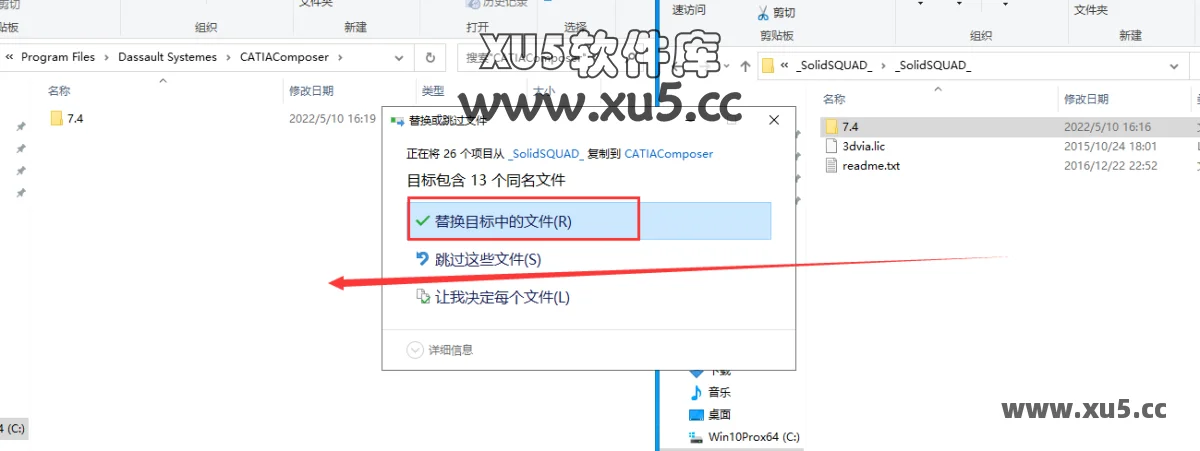
Task: Select the 7.4 folder in CATIAComposer
Action: pyautogui.click(x=67, y=118)
